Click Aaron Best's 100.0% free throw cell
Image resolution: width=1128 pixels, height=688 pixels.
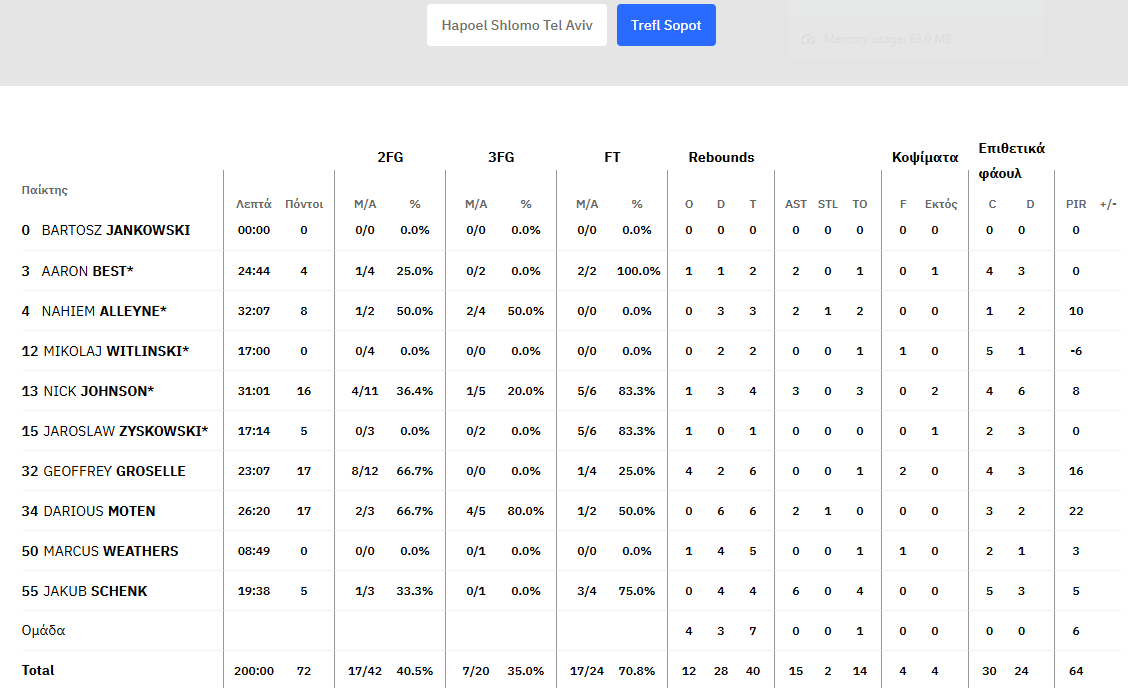[x=639, y=271]
